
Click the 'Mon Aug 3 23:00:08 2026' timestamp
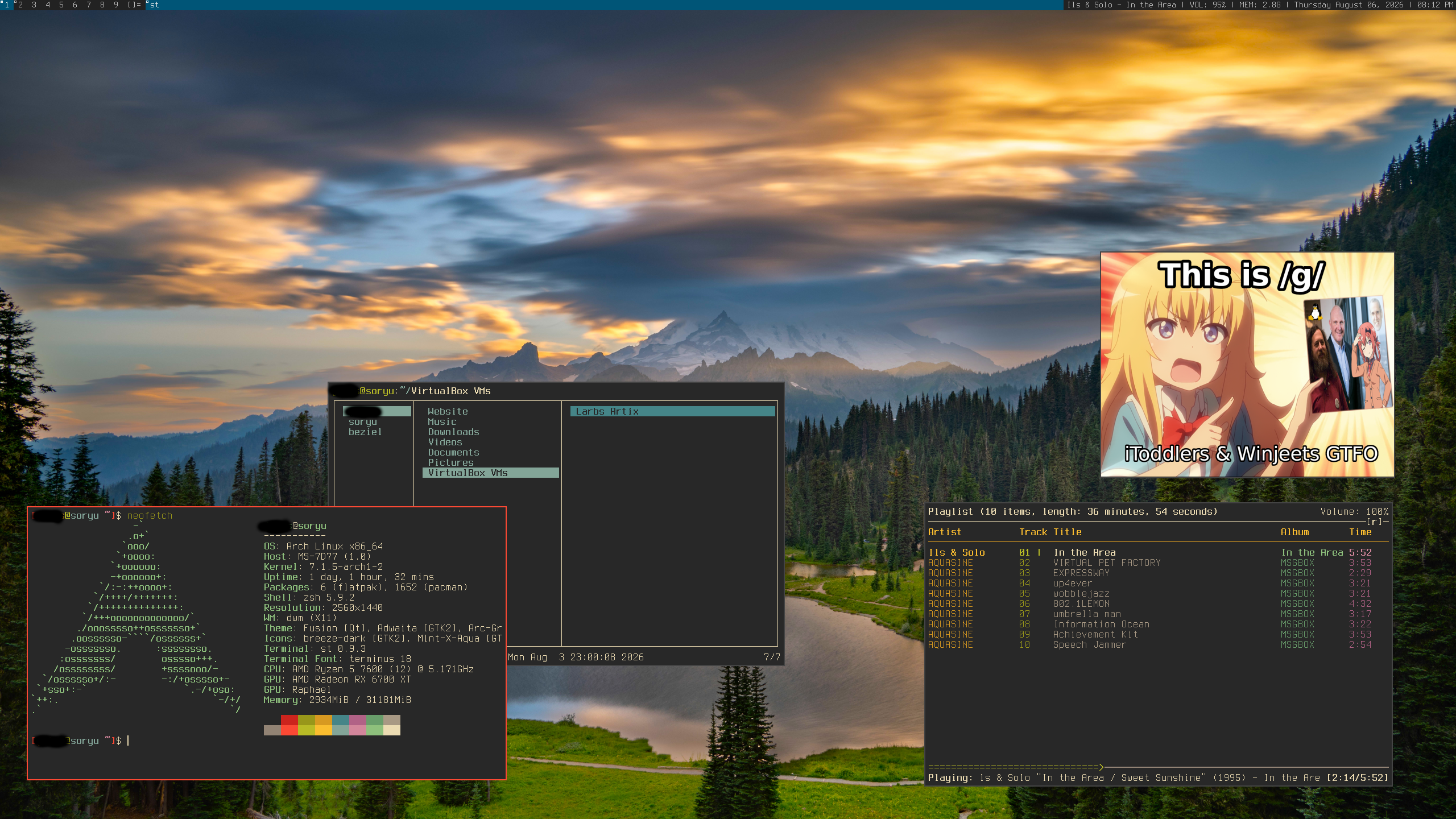(x=576, y=657)
